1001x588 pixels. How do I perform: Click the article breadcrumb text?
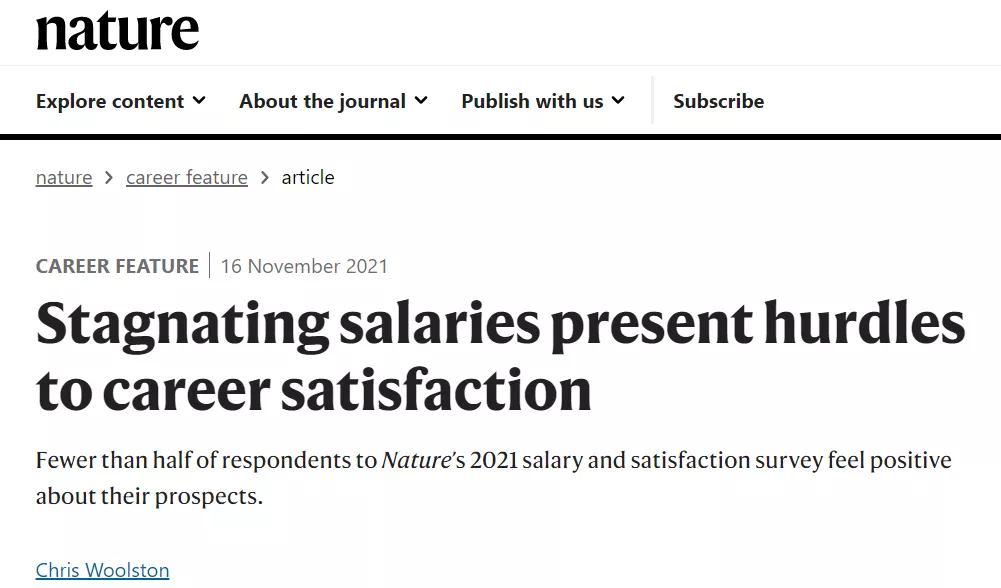(308, 177)
